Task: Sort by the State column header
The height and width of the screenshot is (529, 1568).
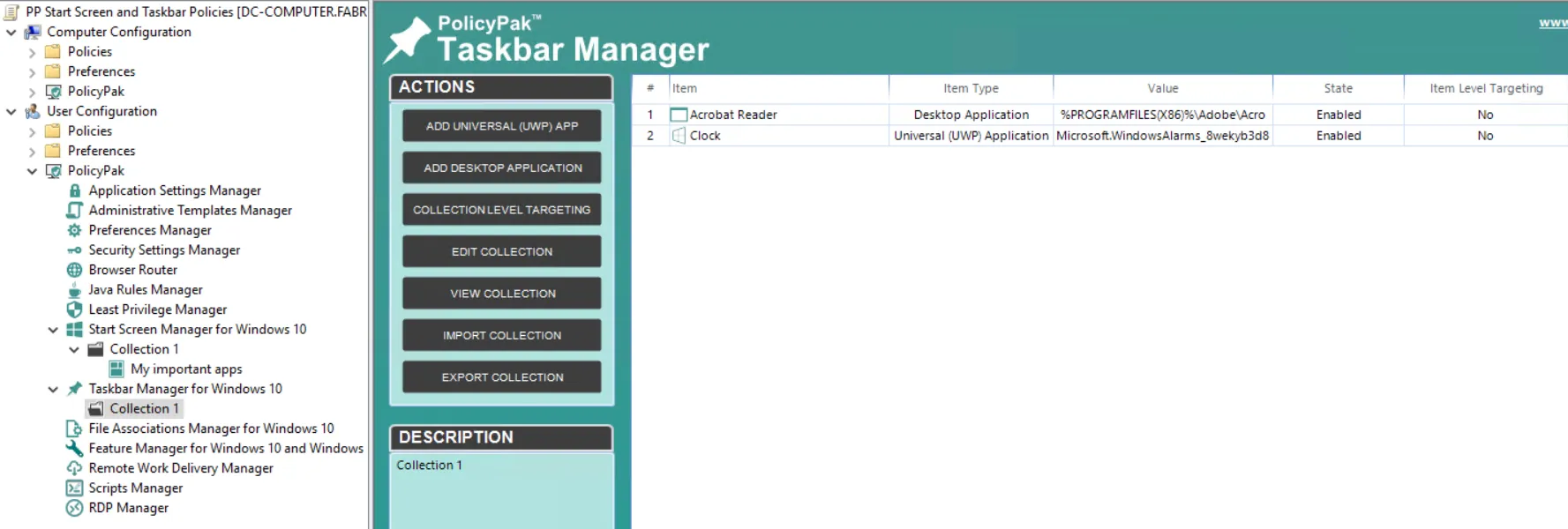Action: pyautogui.click(x=1338, y=88)
